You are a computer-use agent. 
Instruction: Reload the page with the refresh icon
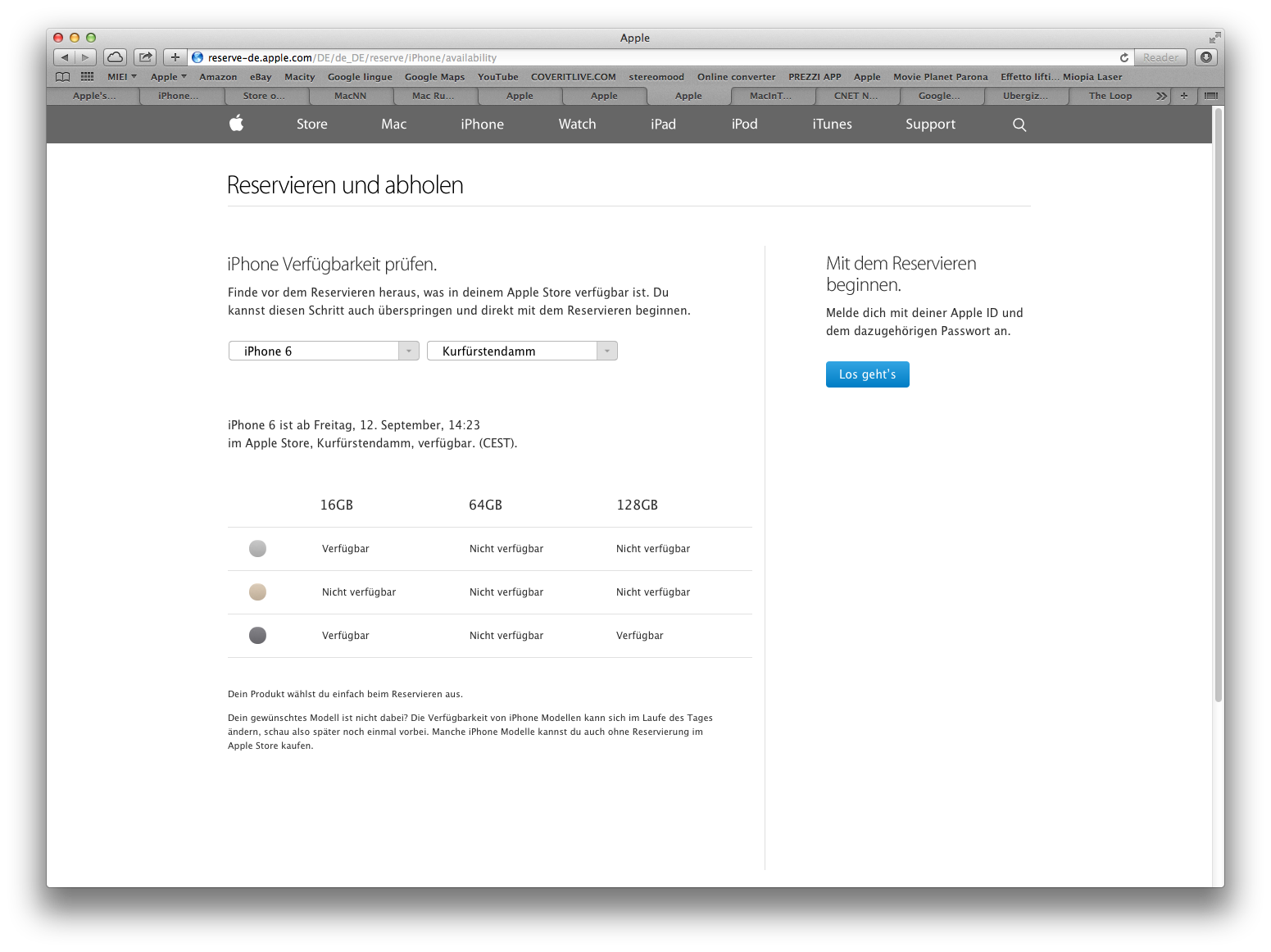(1124, 57)
